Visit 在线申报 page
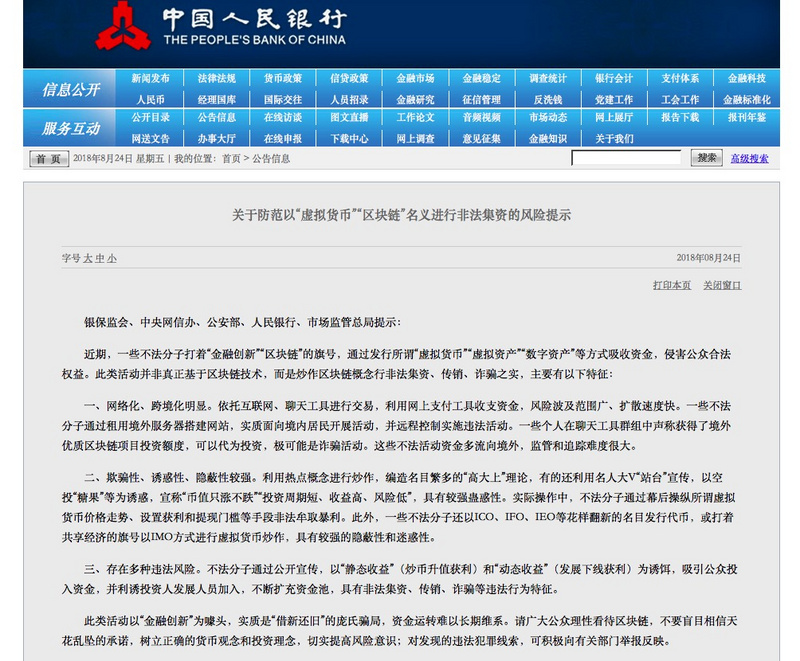Image resolution: width=800 pixels, height=661 pixels. tap(283, 139)
